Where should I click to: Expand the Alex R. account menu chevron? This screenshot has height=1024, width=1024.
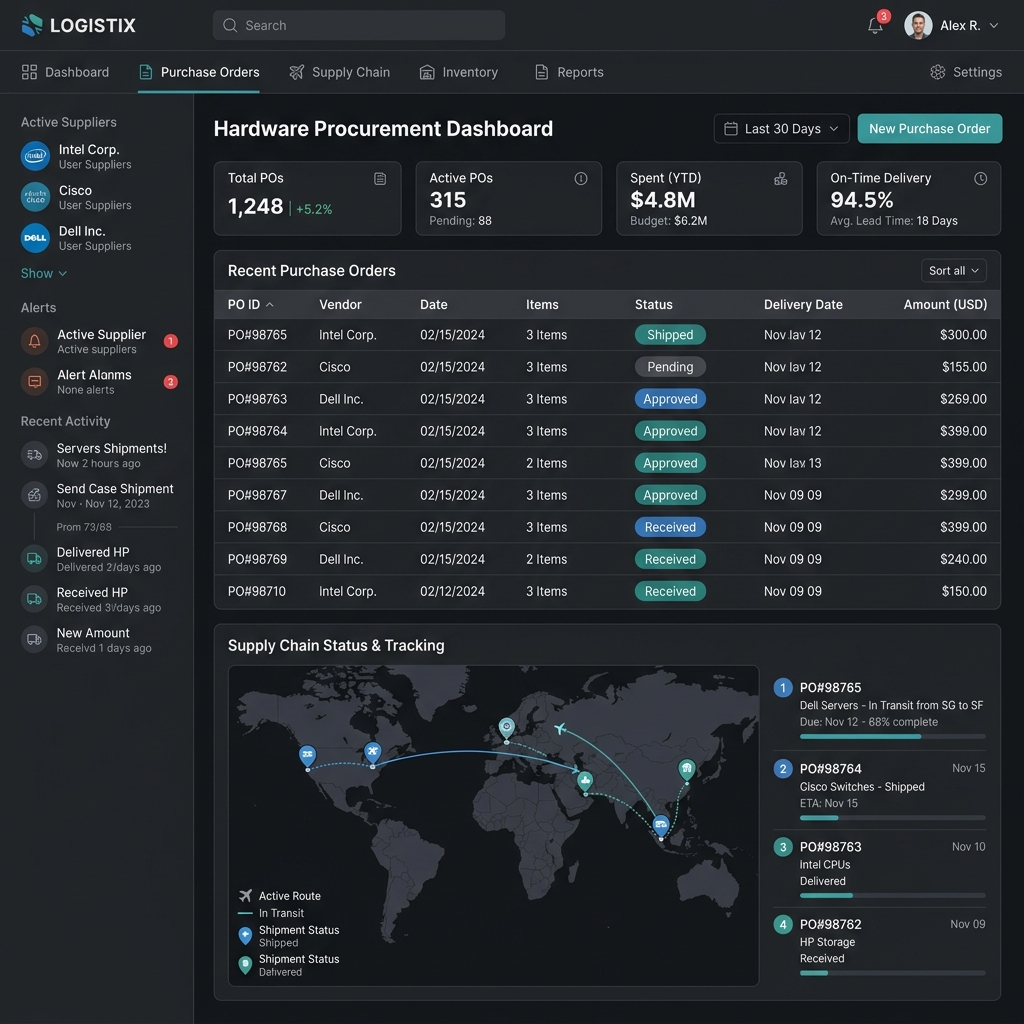pos(994,25)
